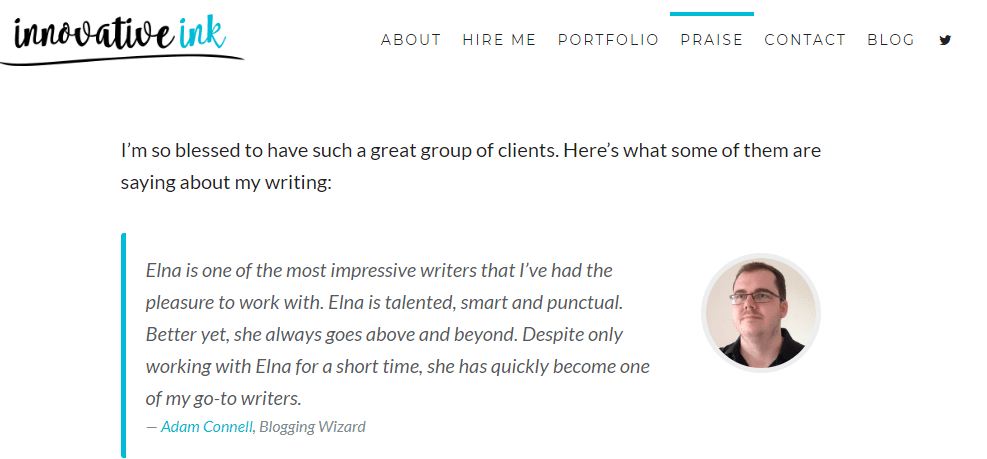This screenshot has height=459, width=987.
Task: Go to the About page
Action: [411, 40]
